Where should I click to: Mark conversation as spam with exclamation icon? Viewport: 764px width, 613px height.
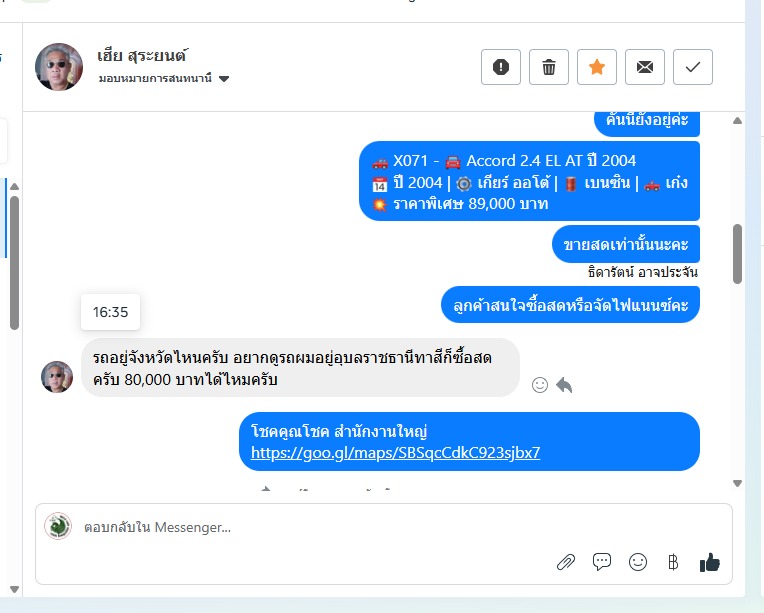point(500,67)
